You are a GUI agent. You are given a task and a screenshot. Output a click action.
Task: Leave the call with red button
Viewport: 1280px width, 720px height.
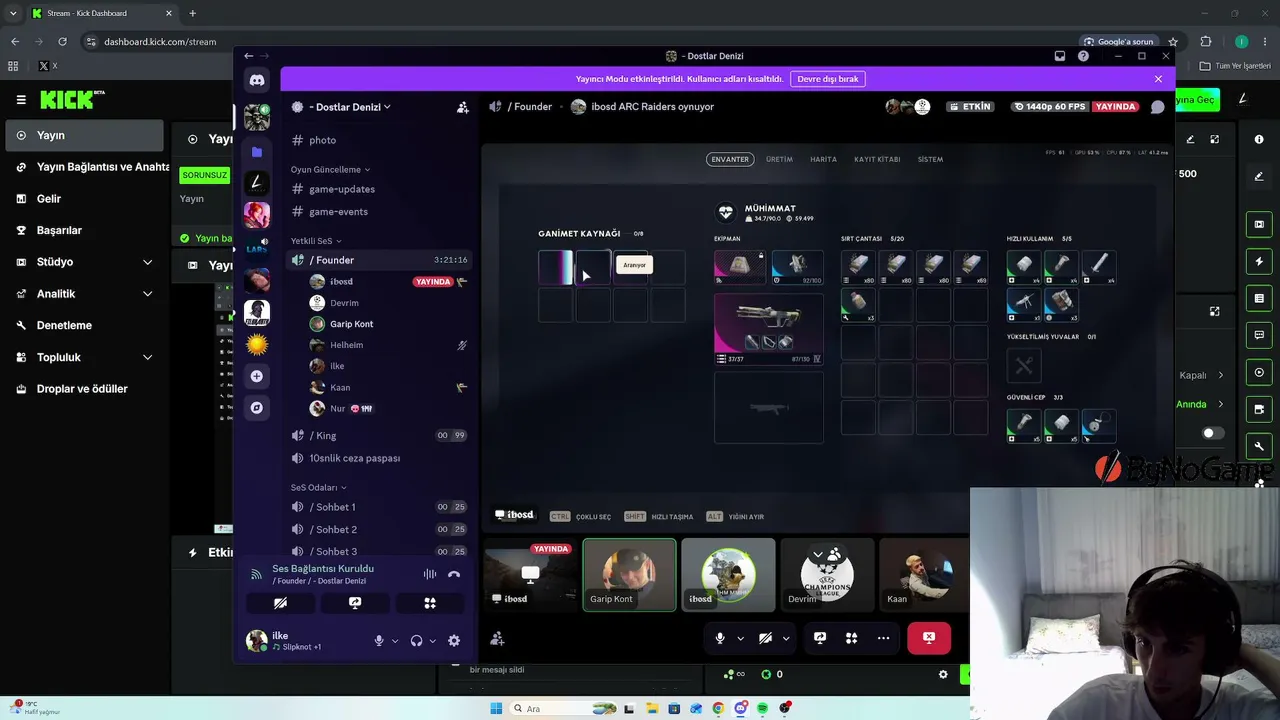point(929,638)
